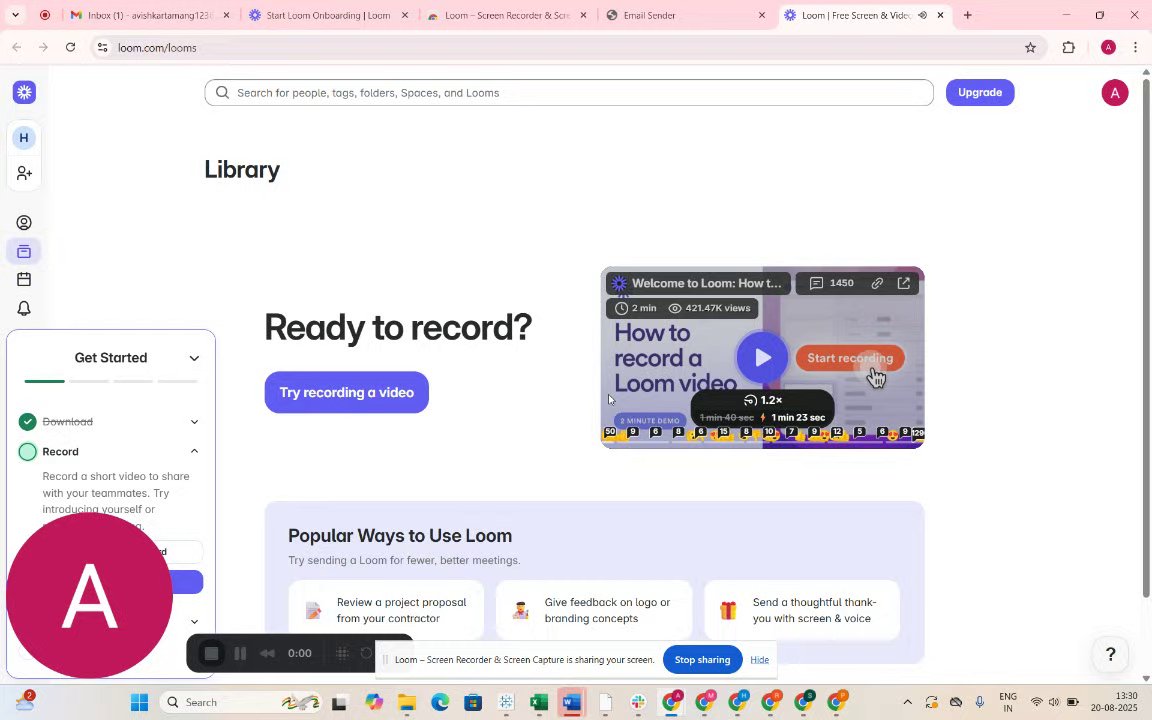Viewport: 1152px width, 720px height.
Task: Open File Explorer from the taskbar
Action: pyautogui.click(x=406, y=702)
